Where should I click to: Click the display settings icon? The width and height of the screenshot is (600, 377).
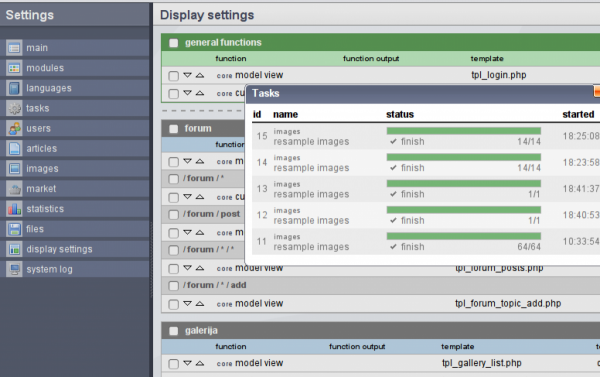[x=14, y=249]
